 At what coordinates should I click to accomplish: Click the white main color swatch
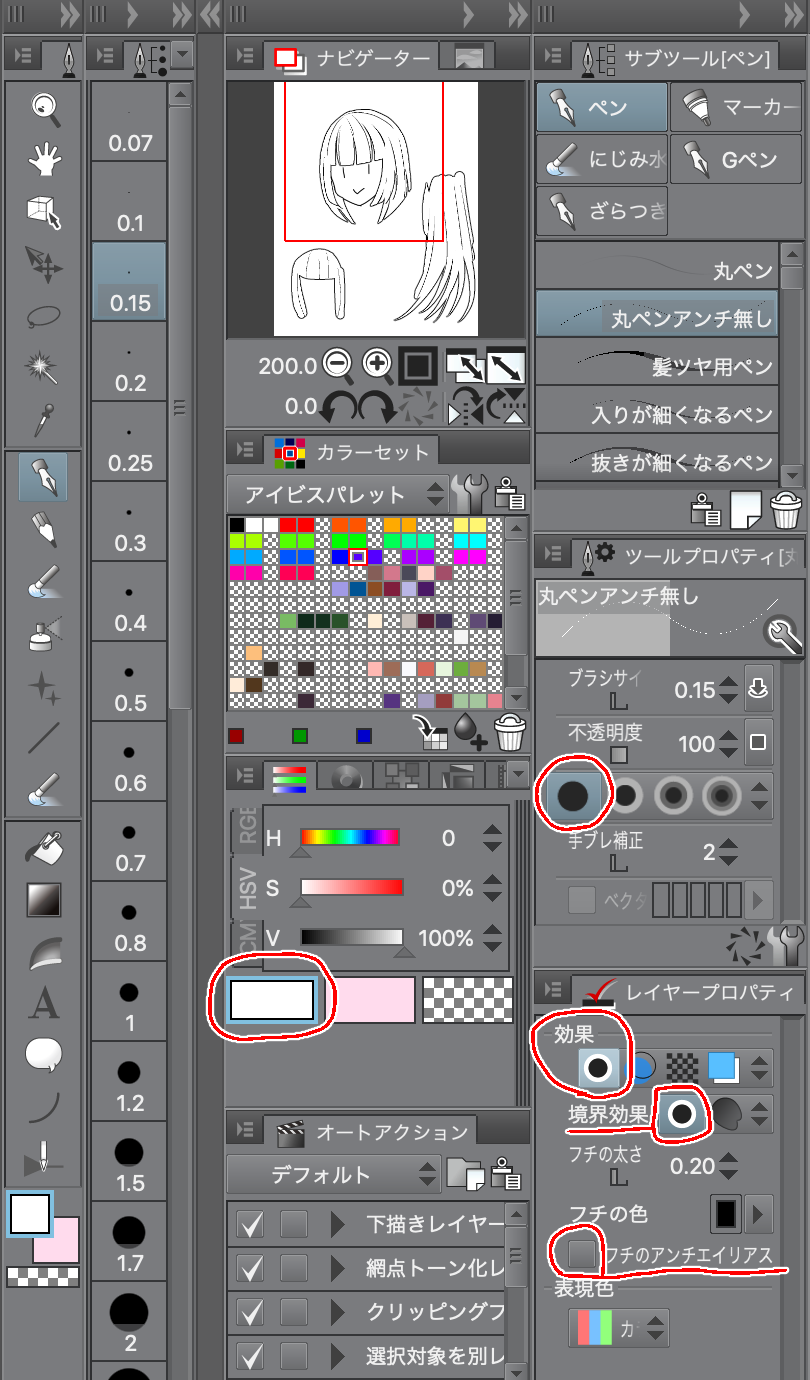273,999
